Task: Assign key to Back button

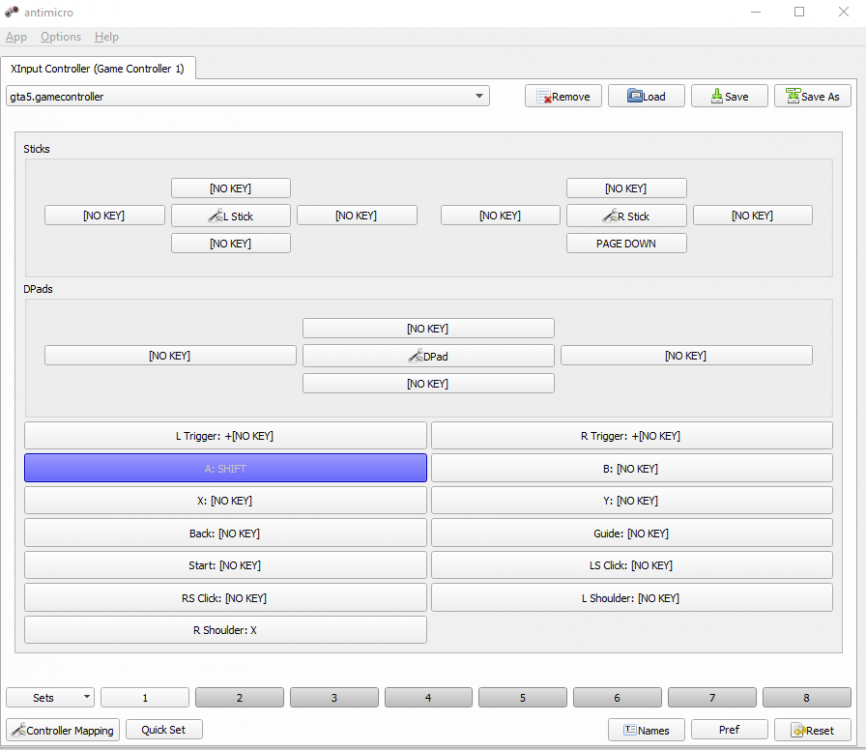Action: click(x=225, y=533)
